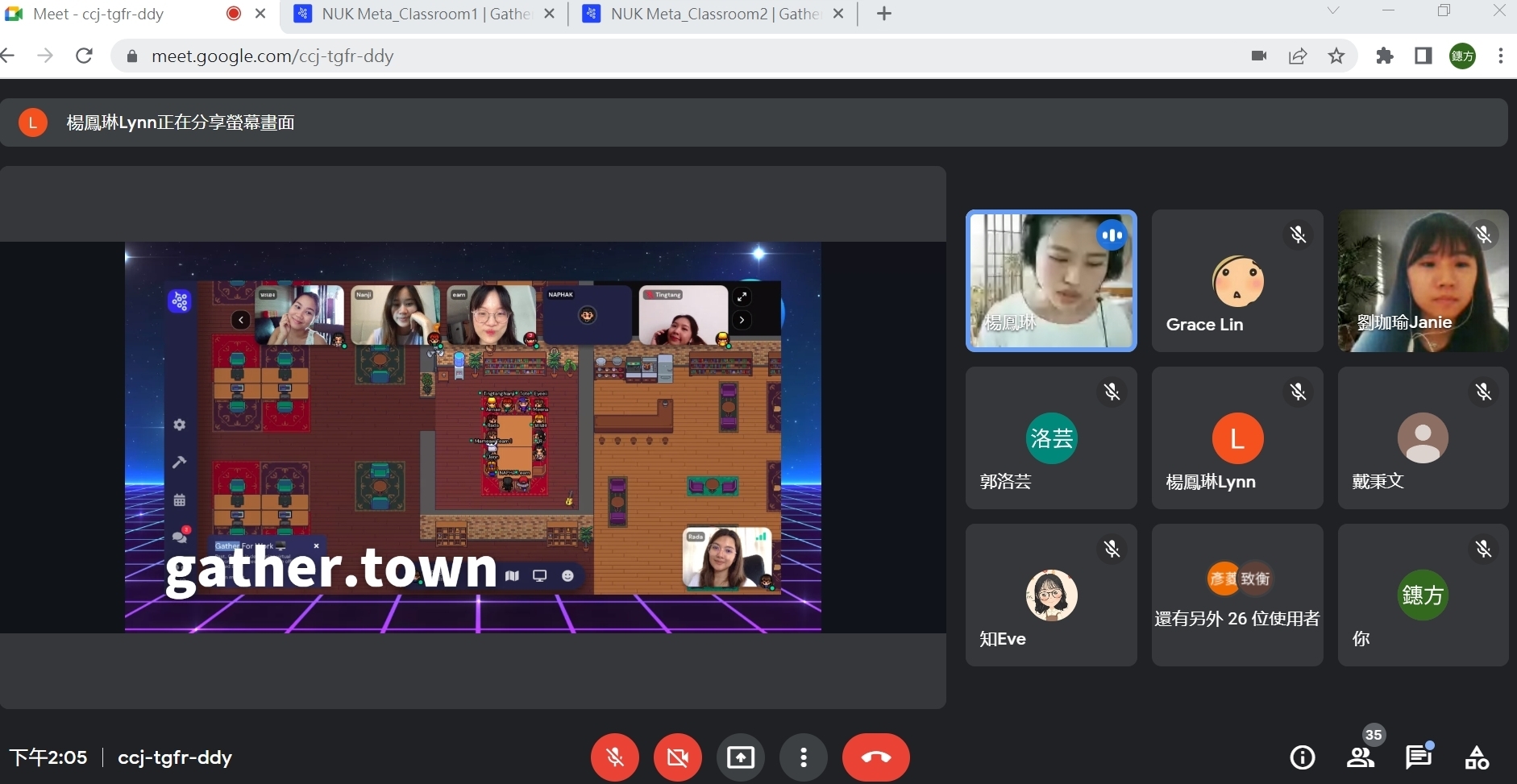Leave the call with red hang-up button
Viewport: 1517px width, 784px height.
[876, 757]
